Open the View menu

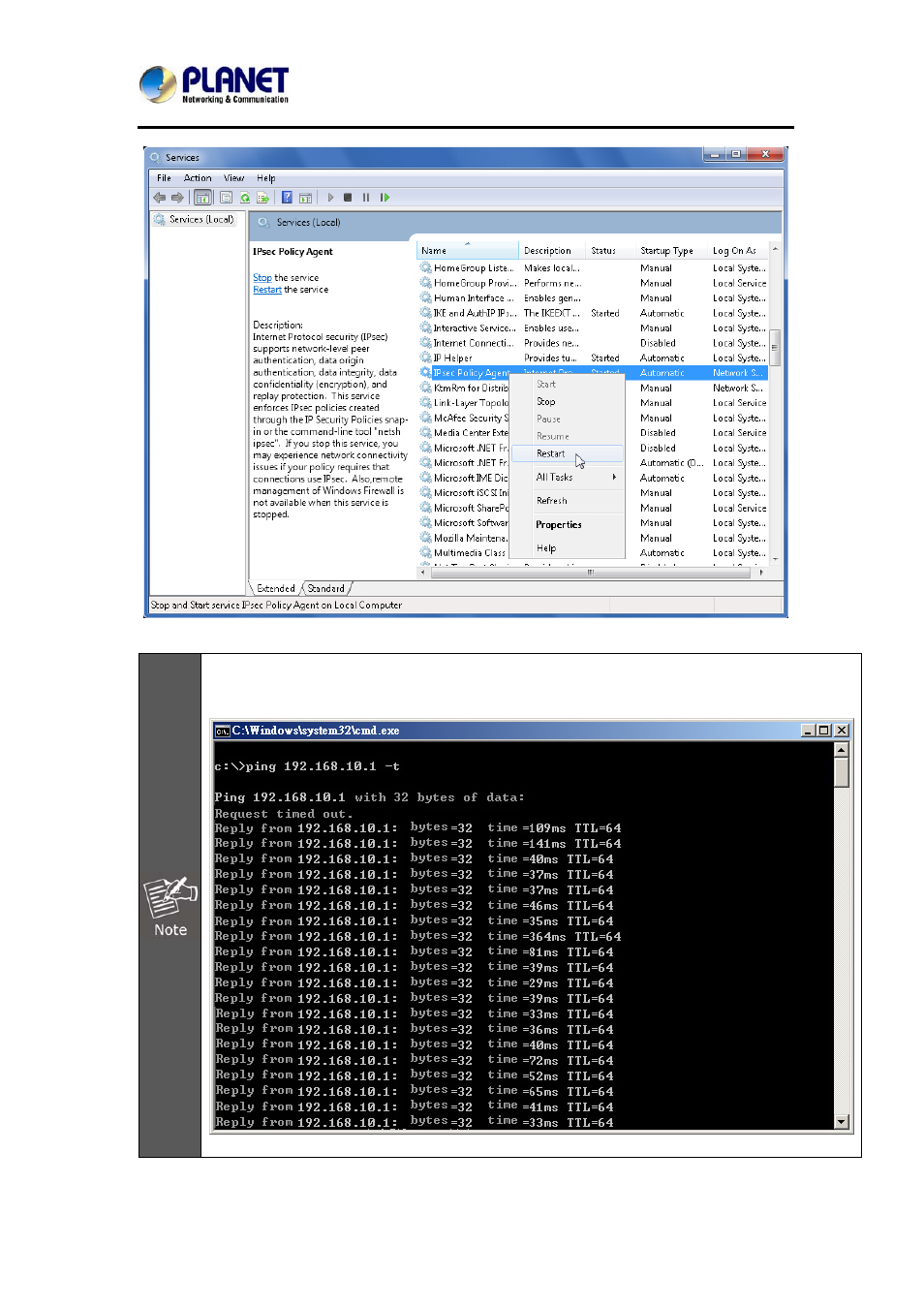(233, 178)
